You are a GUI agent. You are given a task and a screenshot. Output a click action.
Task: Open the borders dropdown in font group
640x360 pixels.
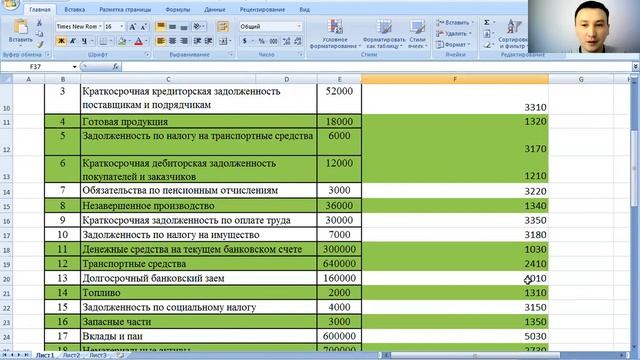[111, 41]
